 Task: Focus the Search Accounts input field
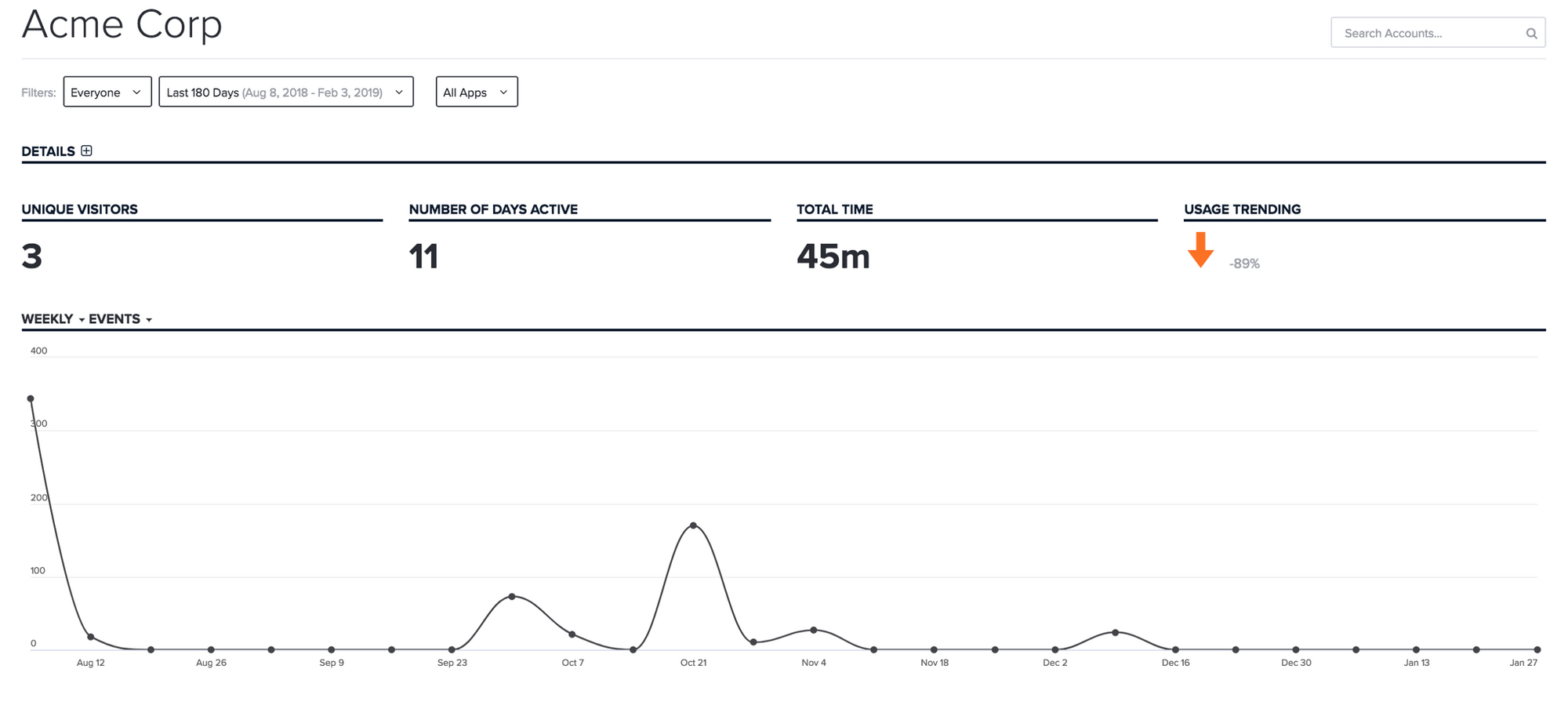pos(1438,33)
